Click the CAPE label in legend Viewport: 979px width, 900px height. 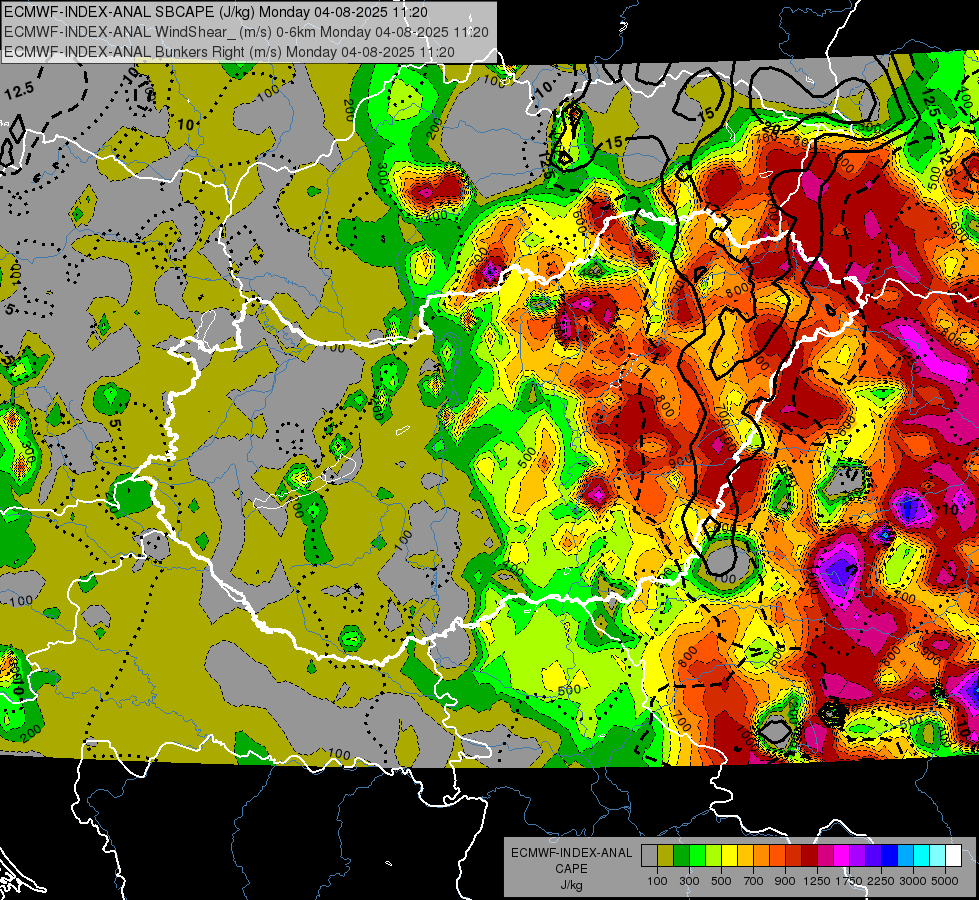pos(571,869)
